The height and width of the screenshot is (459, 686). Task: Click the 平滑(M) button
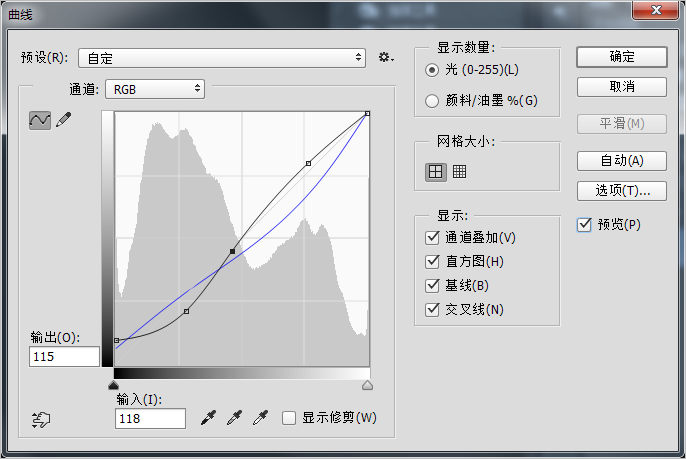[622, 124]
